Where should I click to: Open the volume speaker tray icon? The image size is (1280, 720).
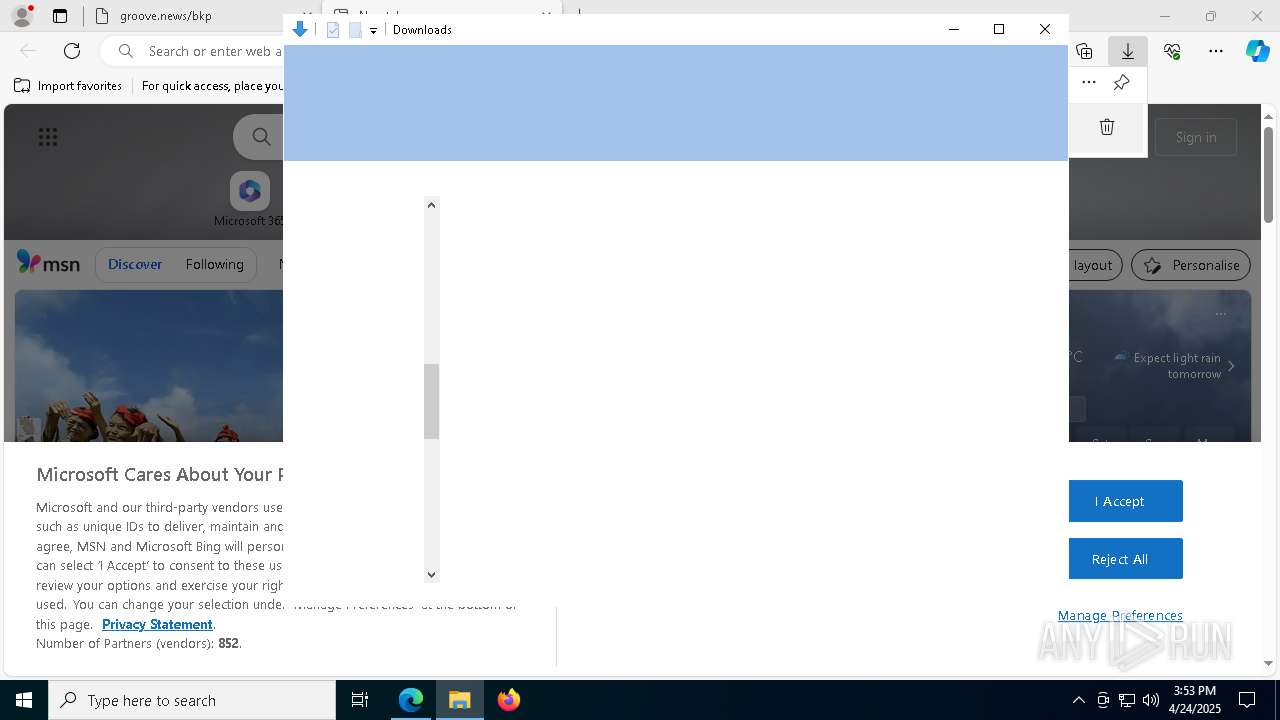[1151, 700]
